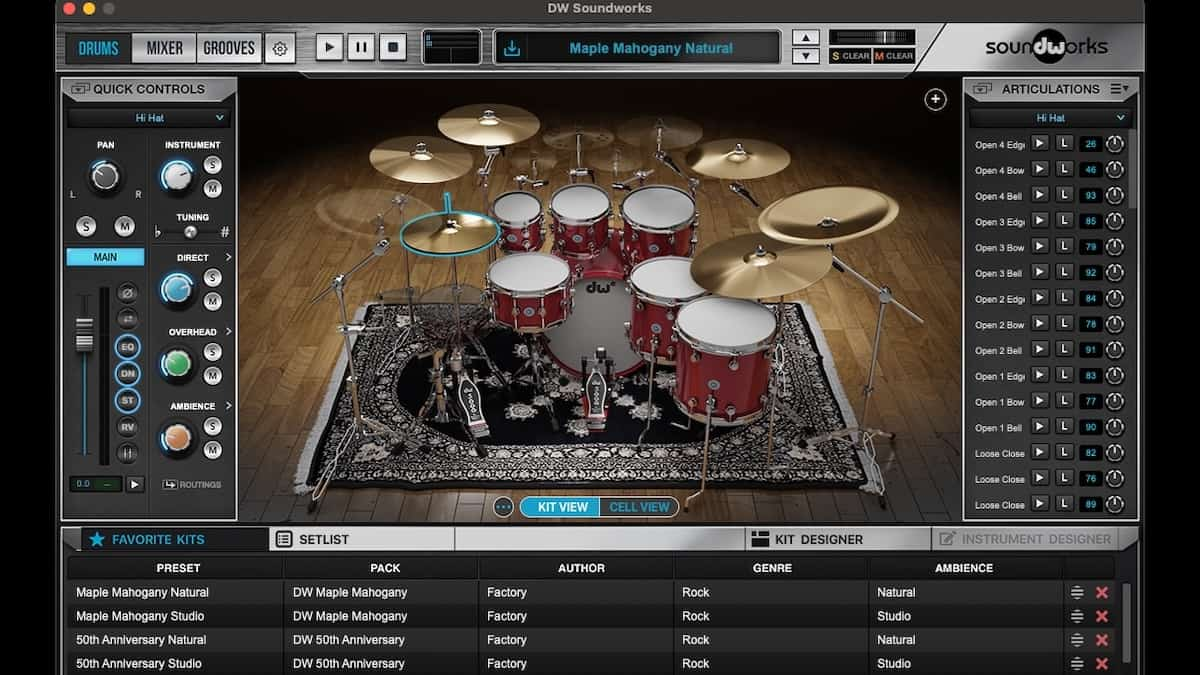Image resolution: width=1200 pixels, height=675 pixels.
Task: Open the Setlist tab
Action: [x=325, y=539]
